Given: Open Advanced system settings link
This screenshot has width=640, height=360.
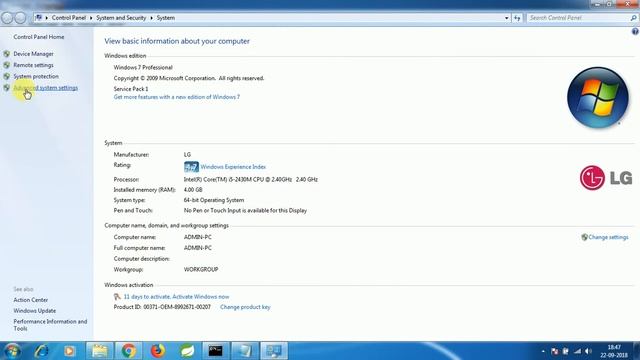Looking at the screenshot, I should click(46, 88).
